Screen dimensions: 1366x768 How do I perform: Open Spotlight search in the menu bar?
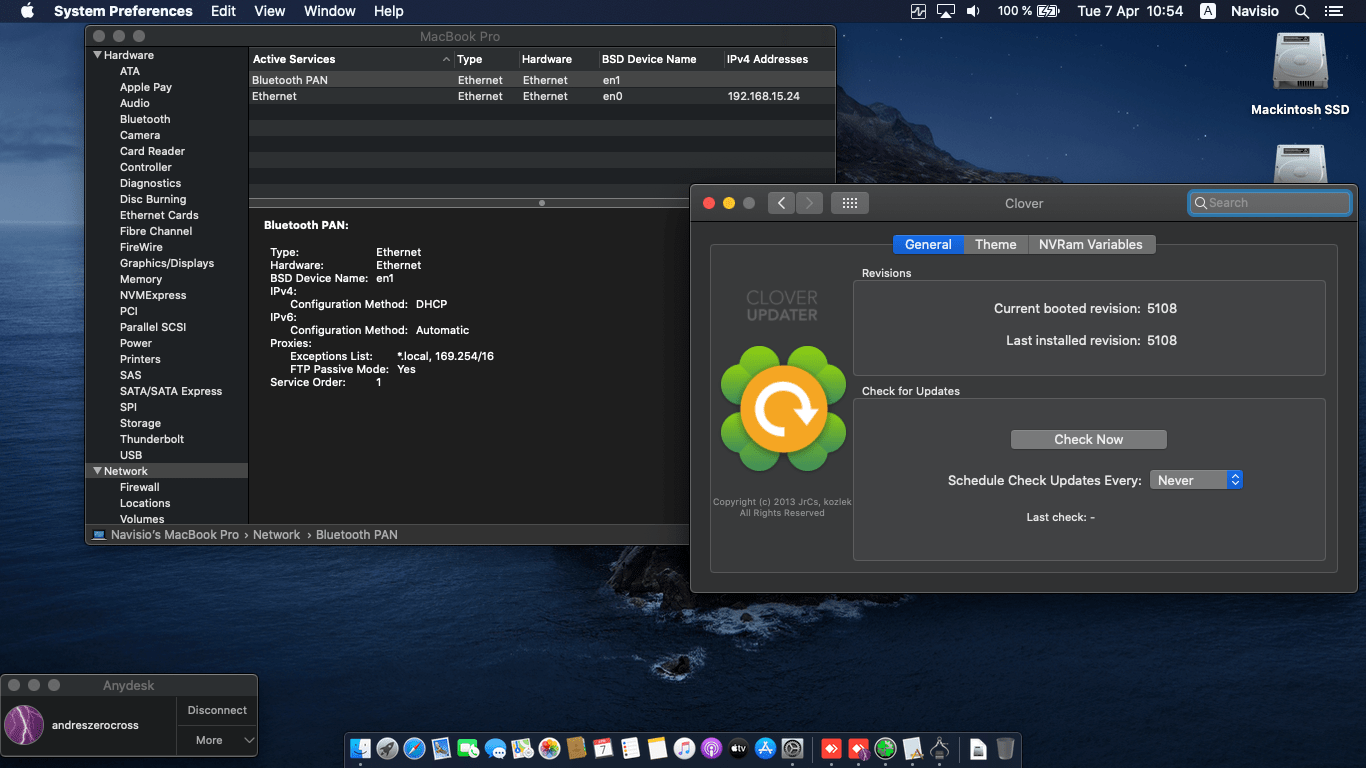pyautogui.click(x=1302, y=11)
